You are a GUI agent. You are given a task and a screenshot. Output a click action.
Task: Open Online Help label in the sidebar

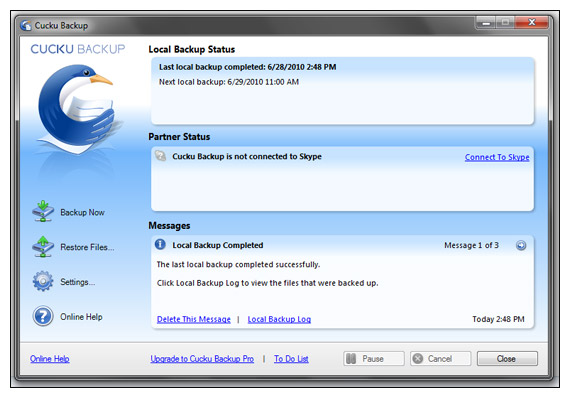coord(81,317)
